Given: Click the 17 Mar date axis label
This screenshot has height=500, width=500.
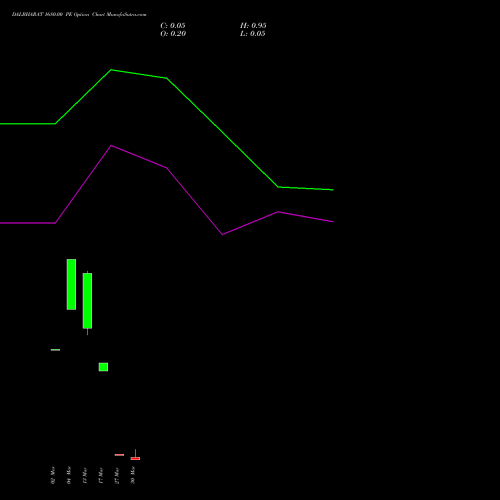Looking at the screenshot, I should pyautogui.click(x=101, y=475).
